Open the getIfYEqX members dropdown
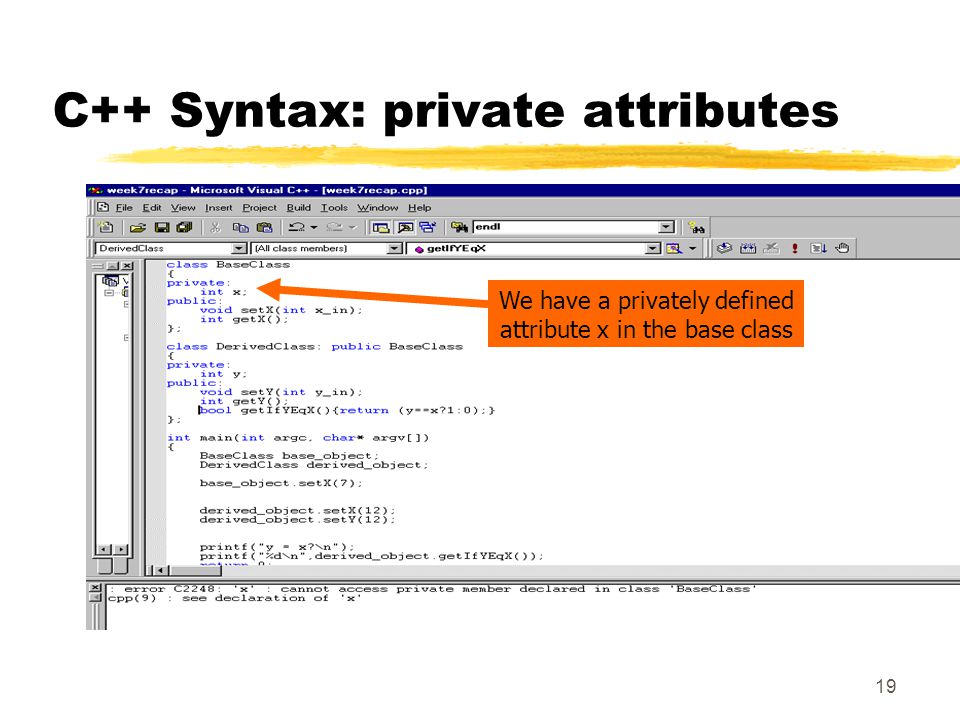 (654, 249)
